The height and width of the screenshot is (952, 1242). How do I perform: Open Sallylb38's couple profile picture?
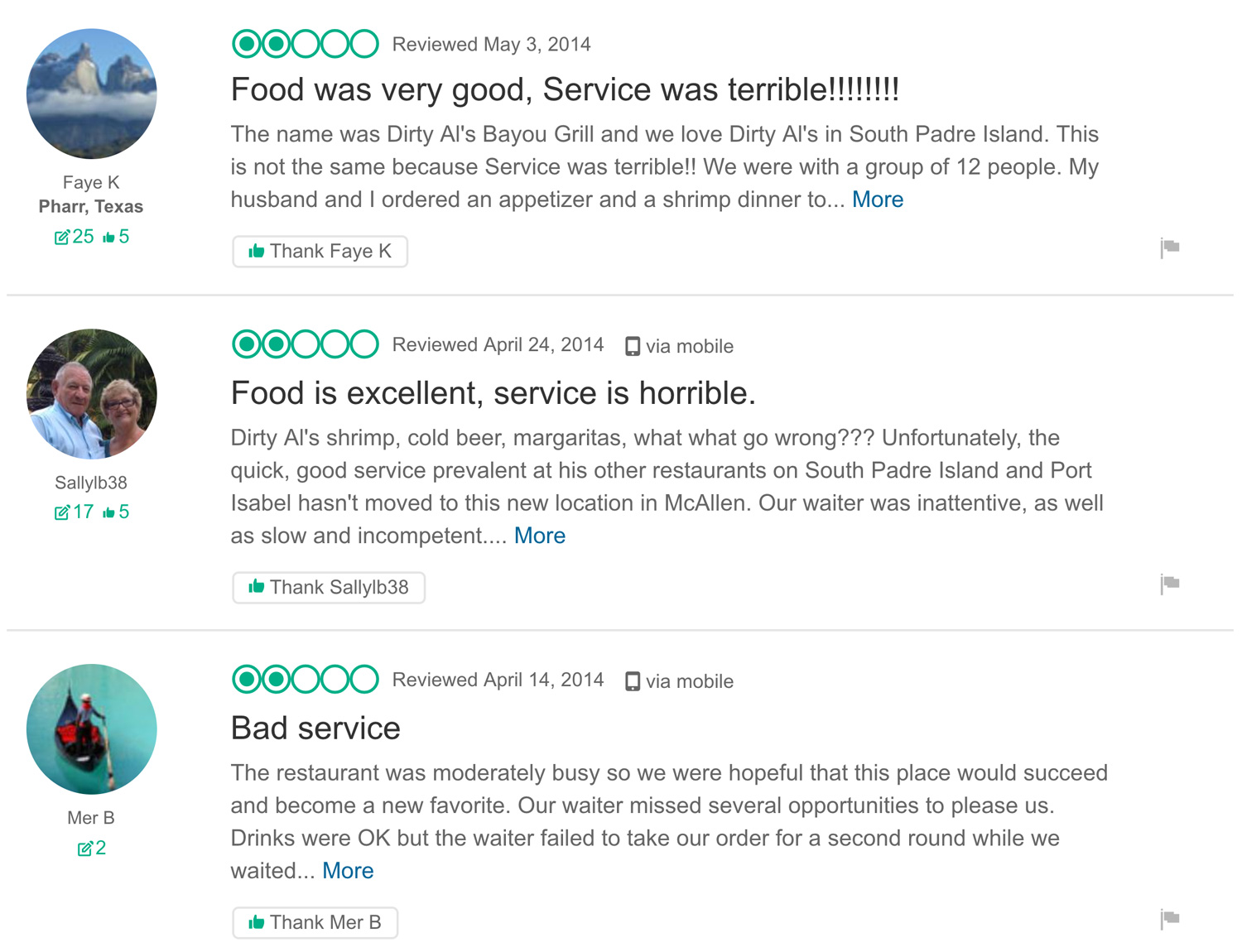(x=91, y=394)
